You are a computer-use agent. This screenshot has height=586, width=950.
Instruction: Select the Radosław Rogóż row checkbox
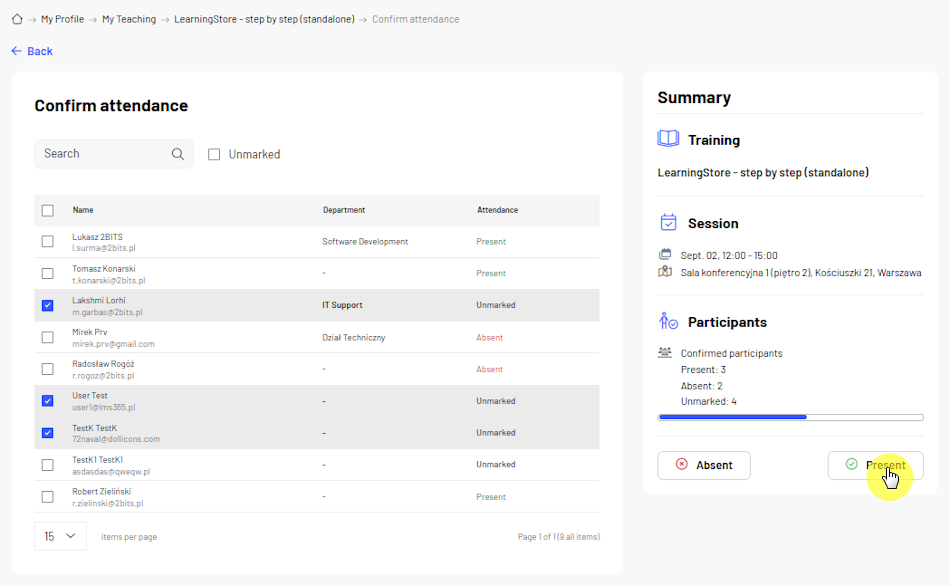[x=47, y=369]
